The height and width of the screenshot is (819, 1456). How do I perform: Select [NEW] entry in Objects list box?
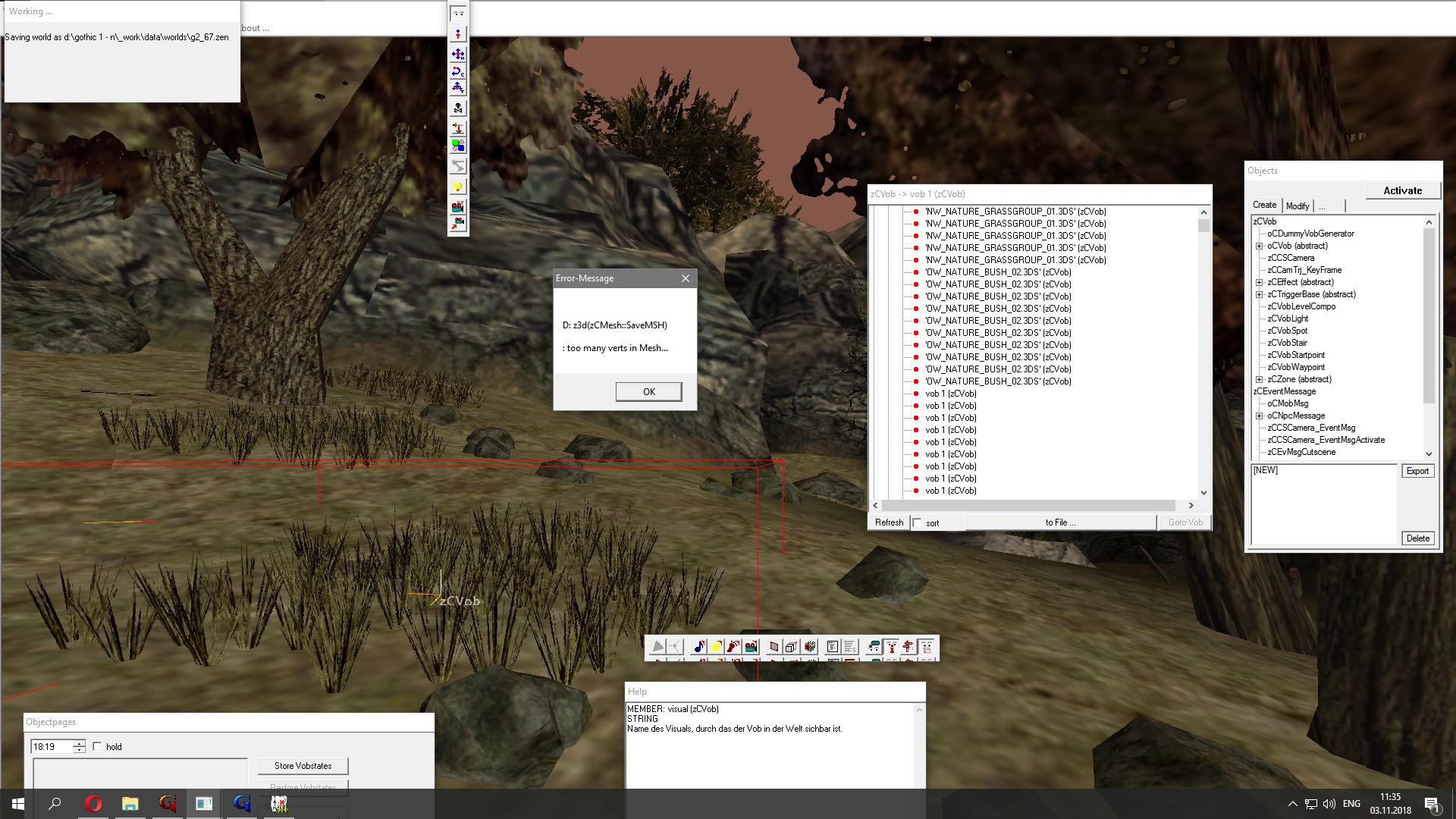pos(1265,470)
